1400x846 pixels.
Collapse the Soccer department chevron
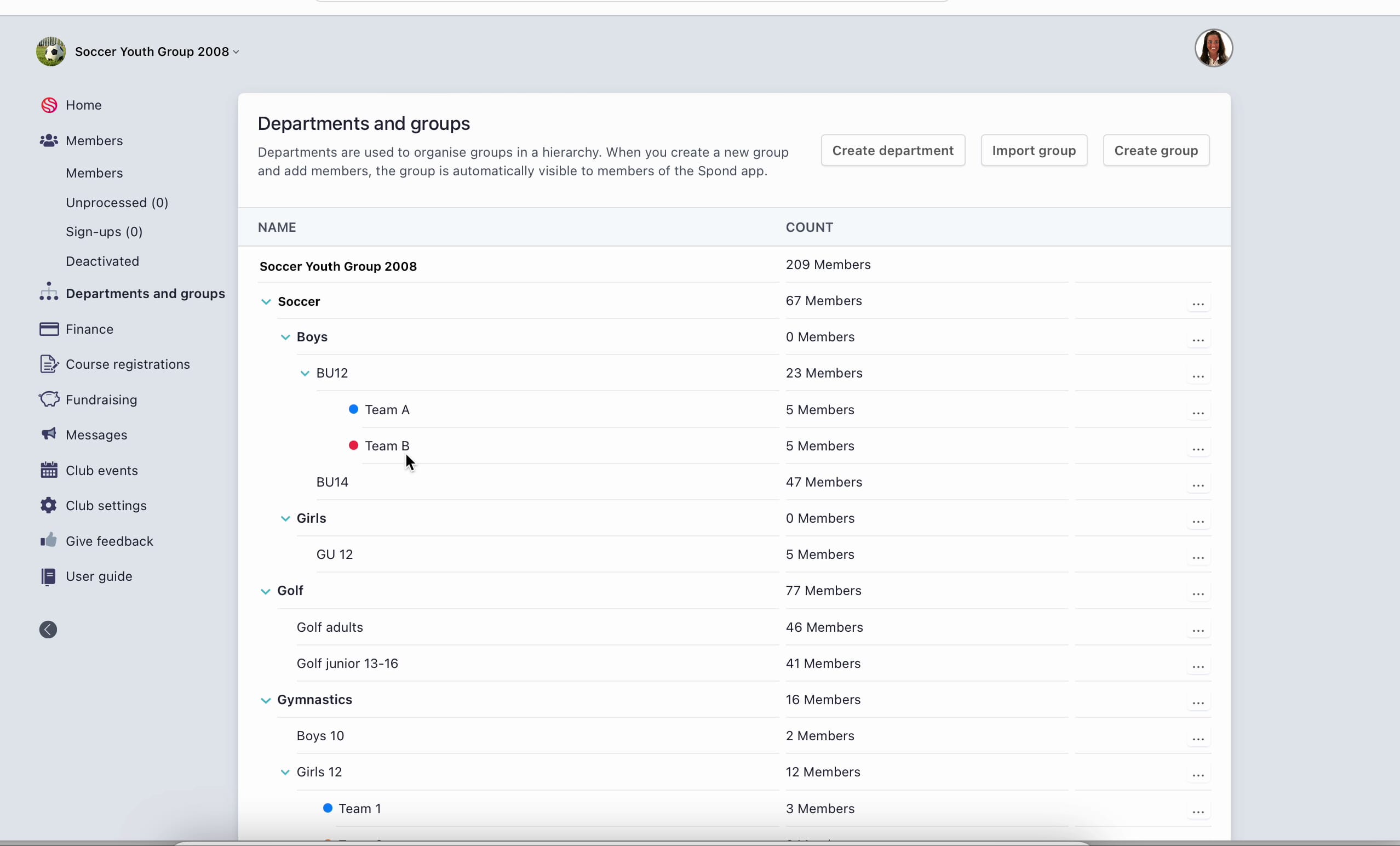point(266,302)
